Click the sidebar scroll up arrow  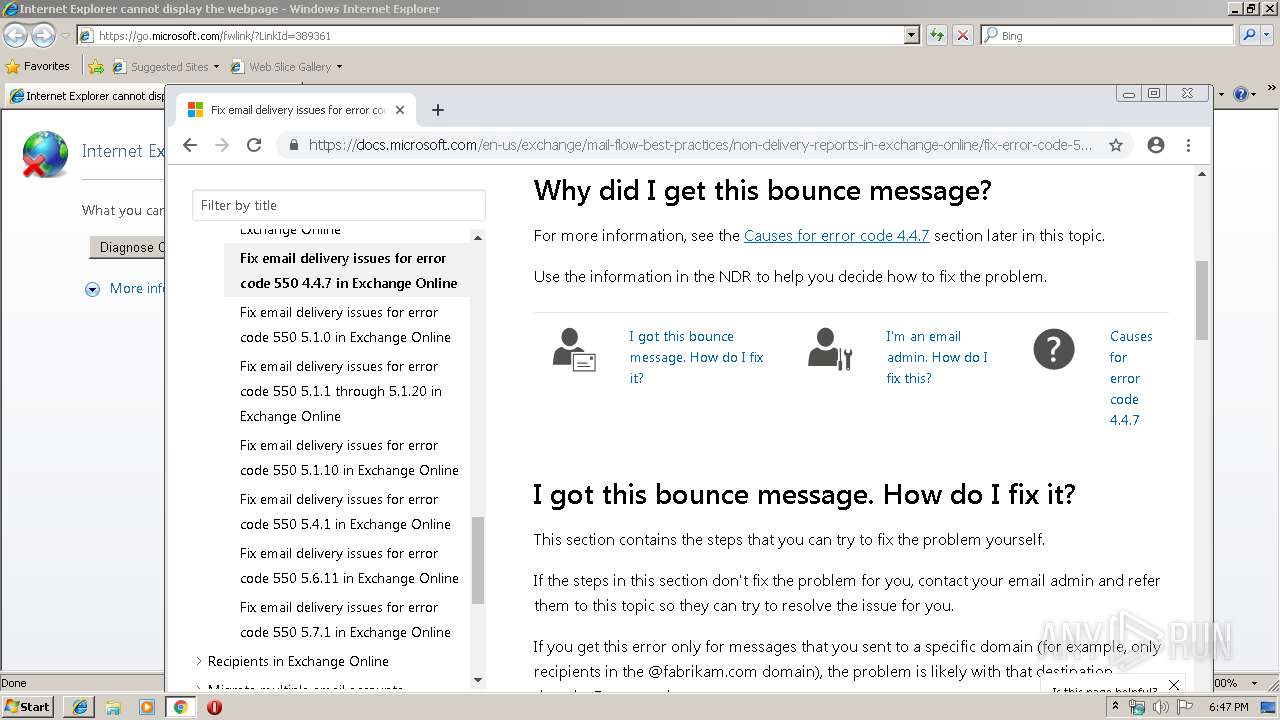click(477, 237)
